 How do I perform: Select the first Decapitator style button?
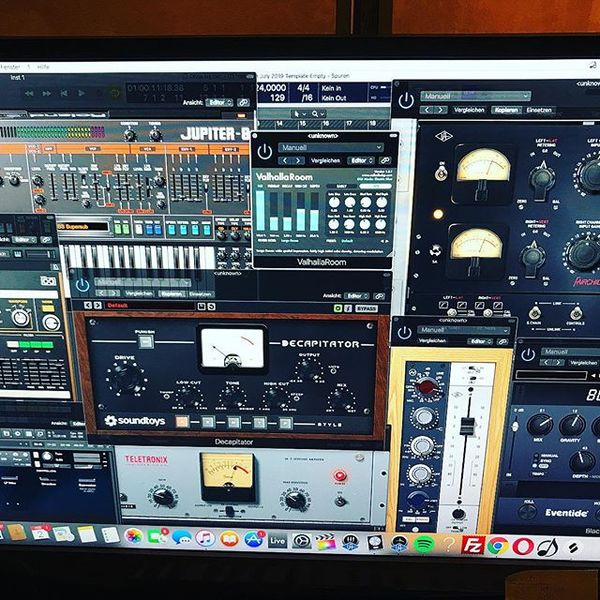pyautogui.click(x=182, y=422)
